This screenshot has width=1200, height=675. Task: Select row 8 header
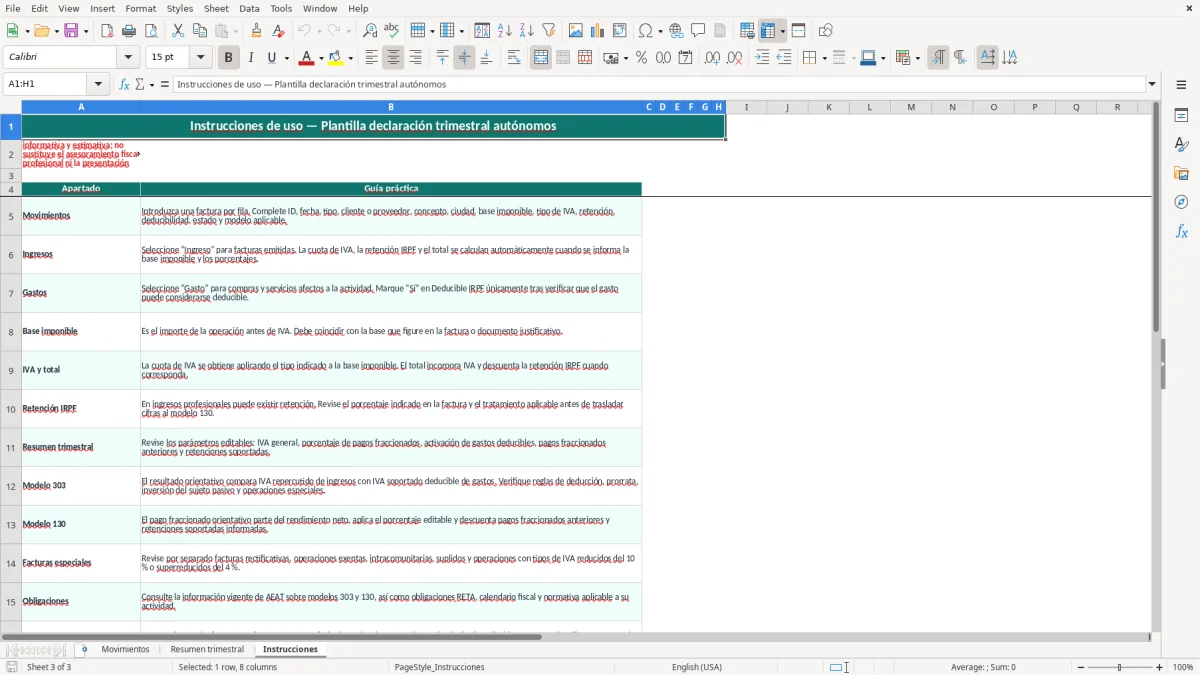click(x=11, y=331)
